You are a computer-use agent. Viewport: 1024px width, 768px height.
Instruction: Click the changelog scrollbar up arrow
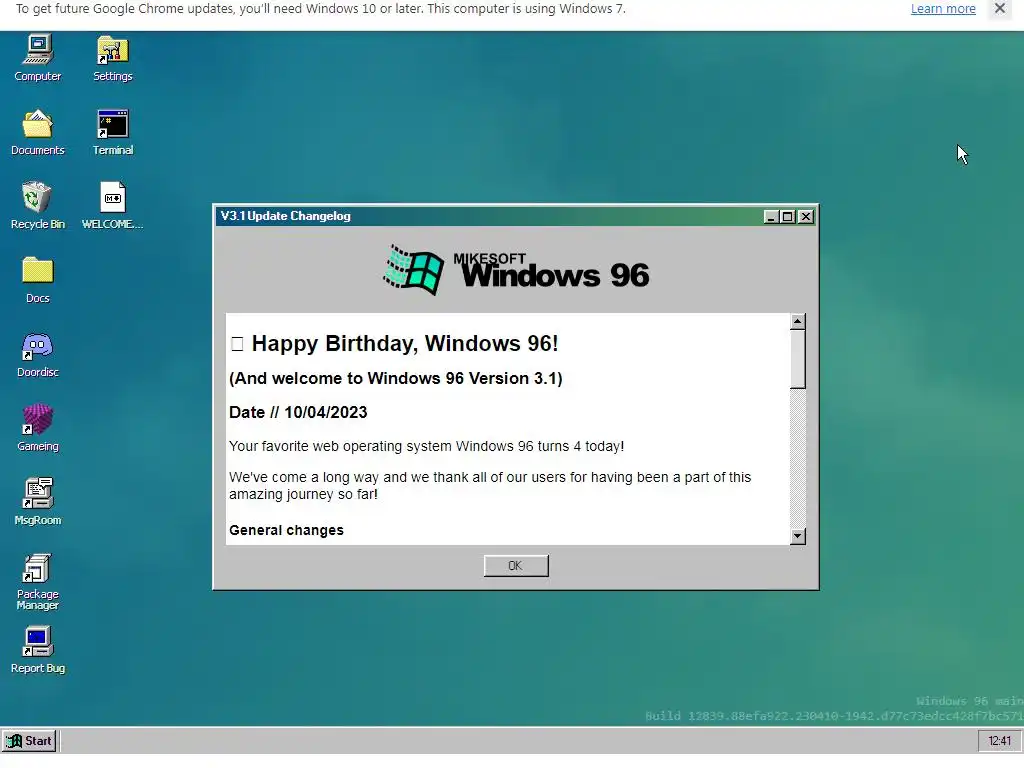[x=797, y=321]
